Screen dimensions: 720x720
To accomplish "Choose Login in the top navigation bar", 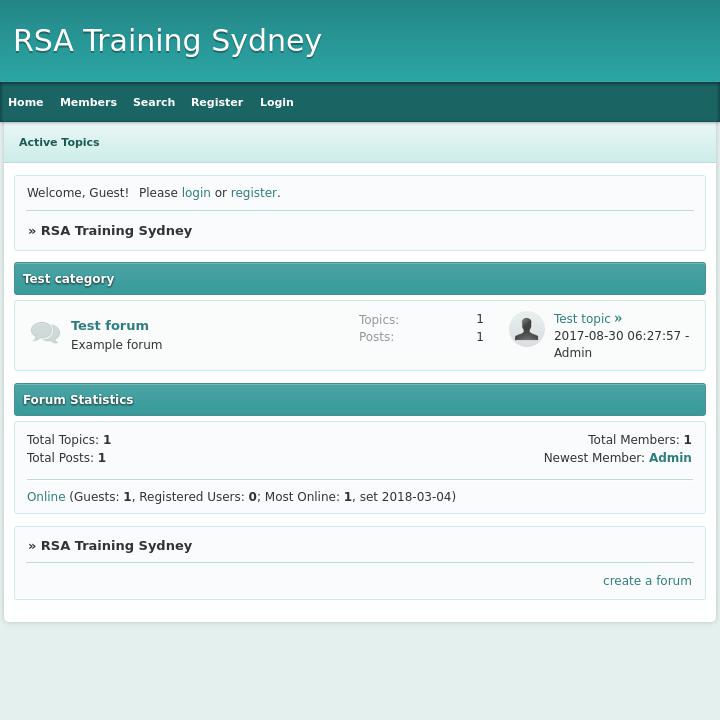I will 277,102.
